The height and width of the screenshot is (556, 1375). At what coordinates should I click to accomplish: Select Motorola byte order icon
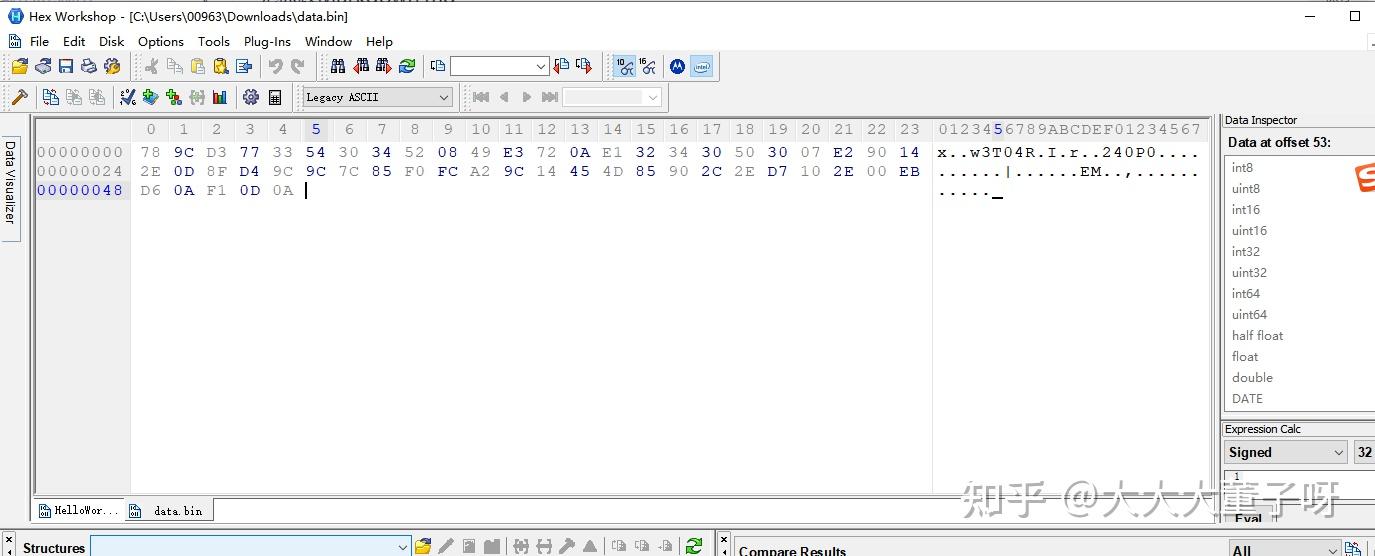[677, 66]
